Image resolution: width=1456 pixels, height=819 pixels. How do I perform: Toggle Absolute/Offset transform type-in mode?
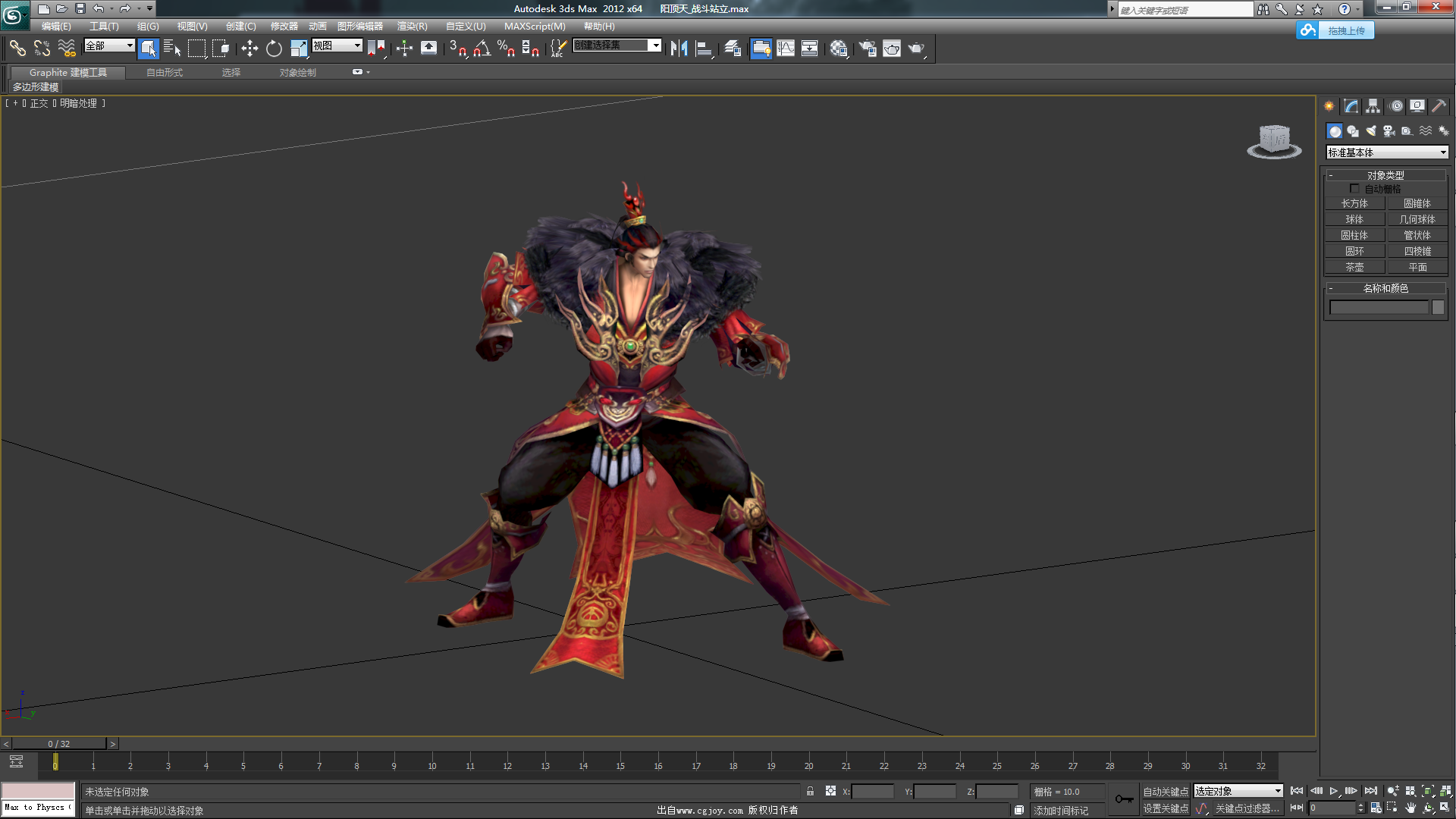pyautogui.click(x=830, y=791)
